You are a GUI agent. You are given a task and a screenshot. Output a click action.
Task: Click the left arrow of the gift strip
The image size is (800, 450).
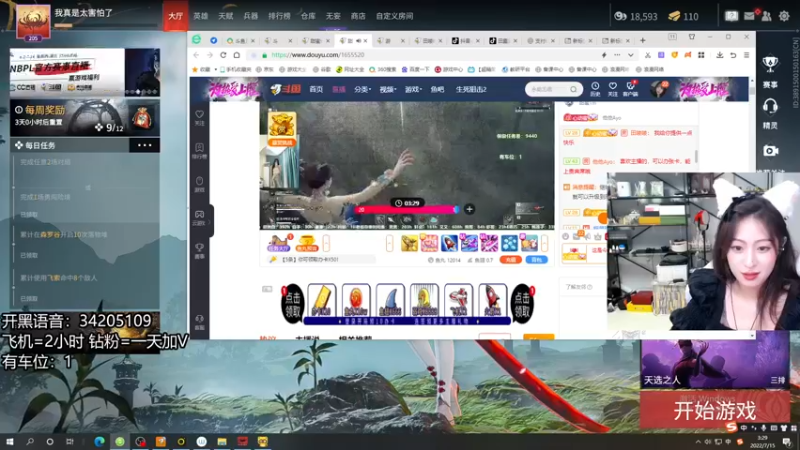click(x=389, y=243)
